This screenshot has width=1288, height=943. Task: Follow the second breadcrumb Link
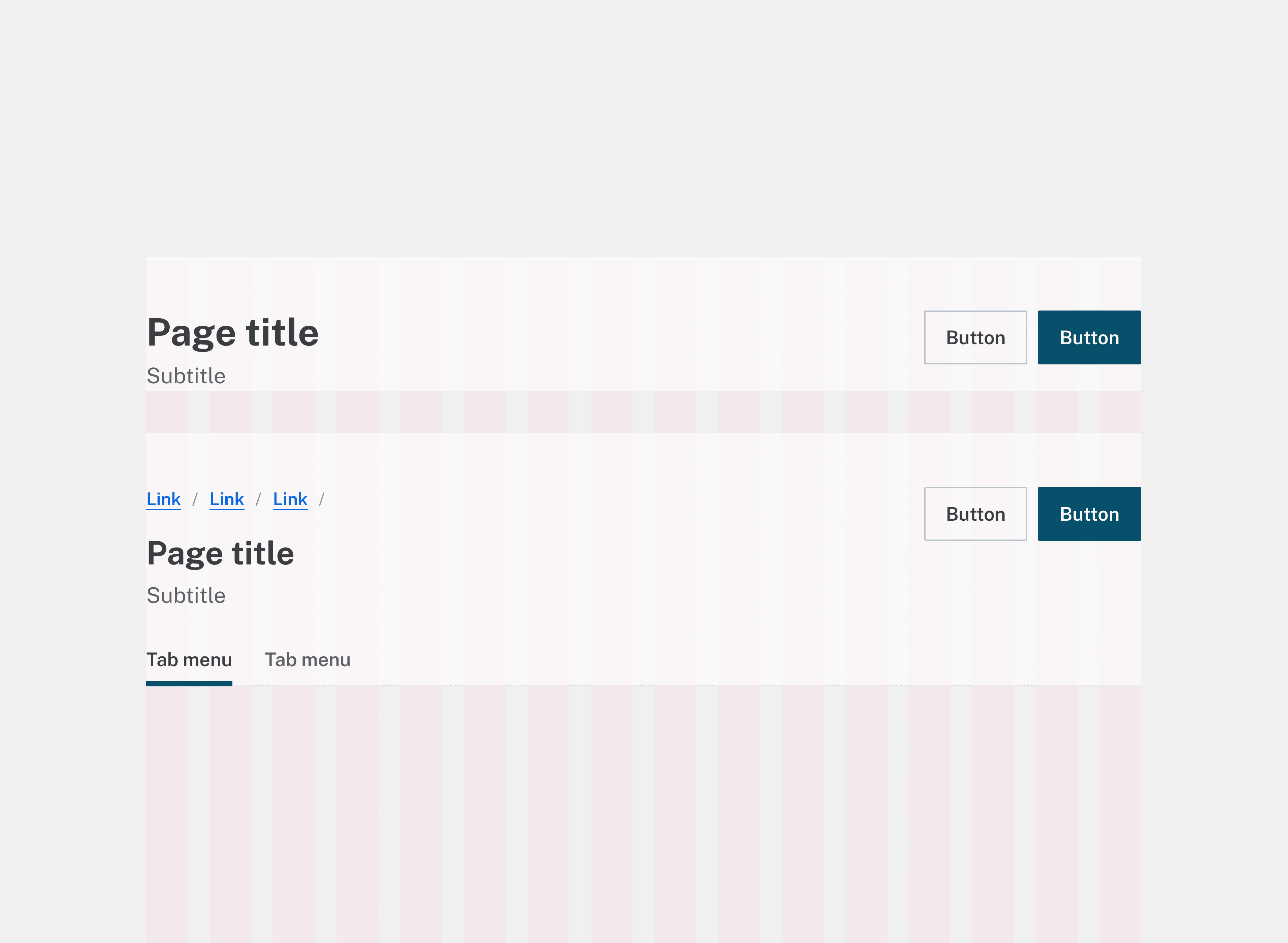click(x=227, y=499)
